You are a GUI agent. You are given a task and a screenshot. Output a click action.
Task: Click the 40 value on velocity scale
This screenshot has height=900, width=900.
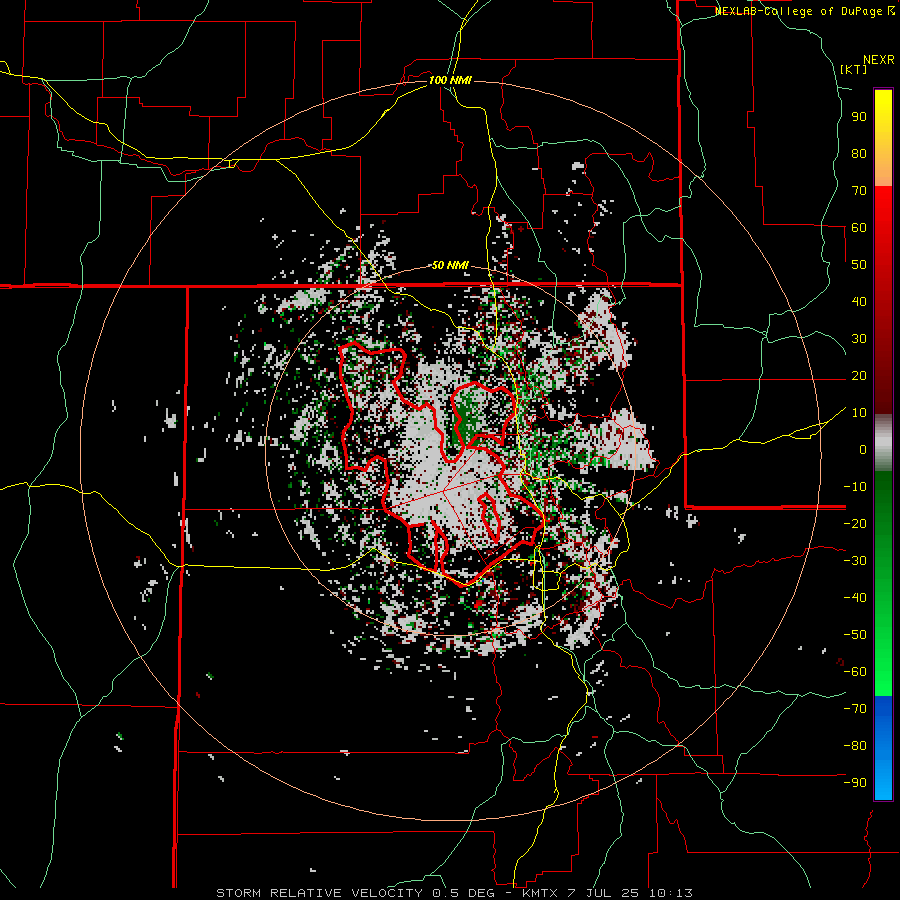point(859,301)
